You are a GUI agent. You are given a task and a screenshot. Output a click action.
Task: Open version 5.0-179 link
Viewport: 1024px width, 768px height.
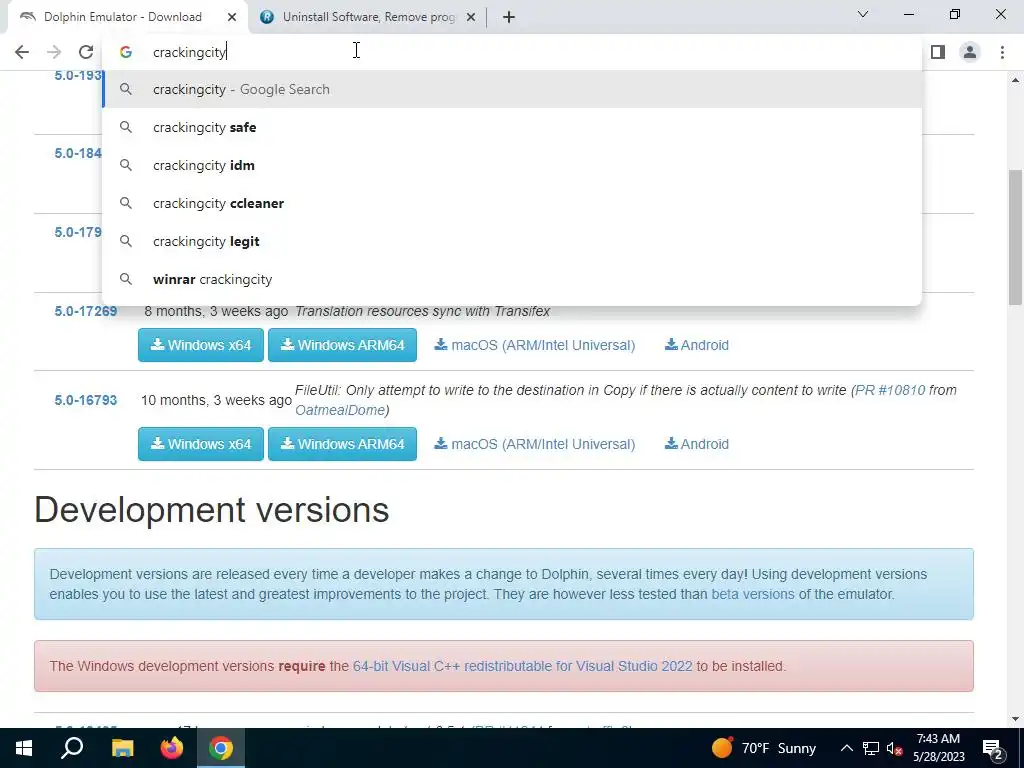[x=78, y=232]
